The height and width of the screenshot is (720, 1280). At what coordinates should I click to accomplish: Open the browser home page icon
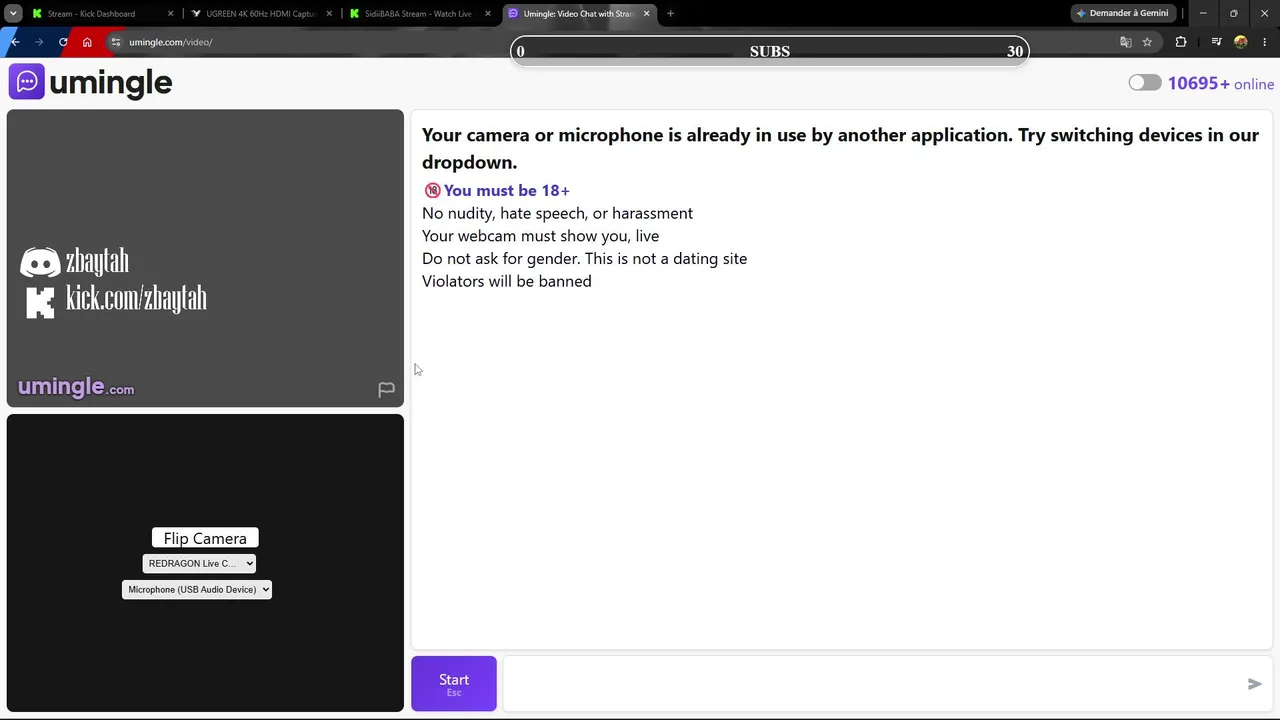(87, 42)
